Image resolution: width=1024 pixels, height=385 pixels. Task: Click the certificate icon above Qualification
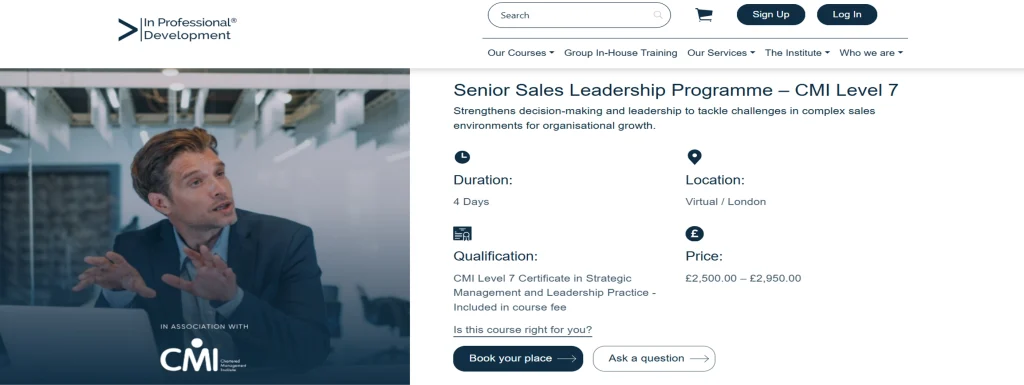[x=462, y=234]
